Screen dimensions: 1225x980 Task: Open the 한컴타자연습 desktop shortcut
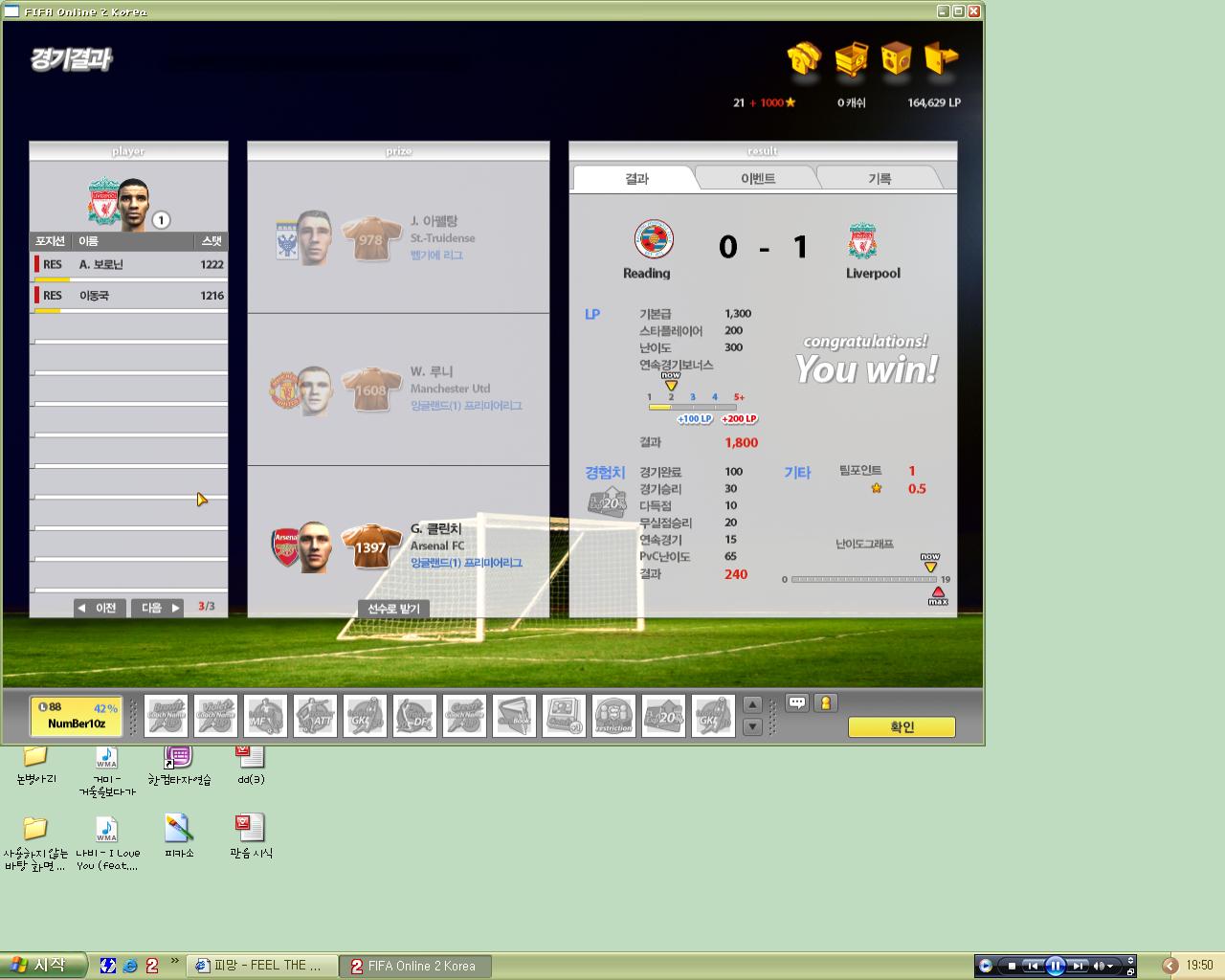[x=179, y=766]
